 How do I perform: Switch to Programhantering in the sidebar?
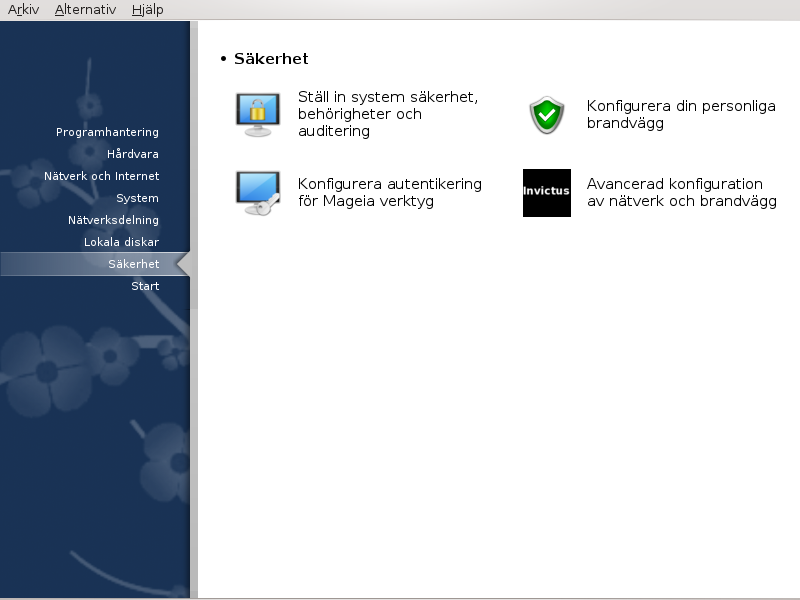click(107, 132)
